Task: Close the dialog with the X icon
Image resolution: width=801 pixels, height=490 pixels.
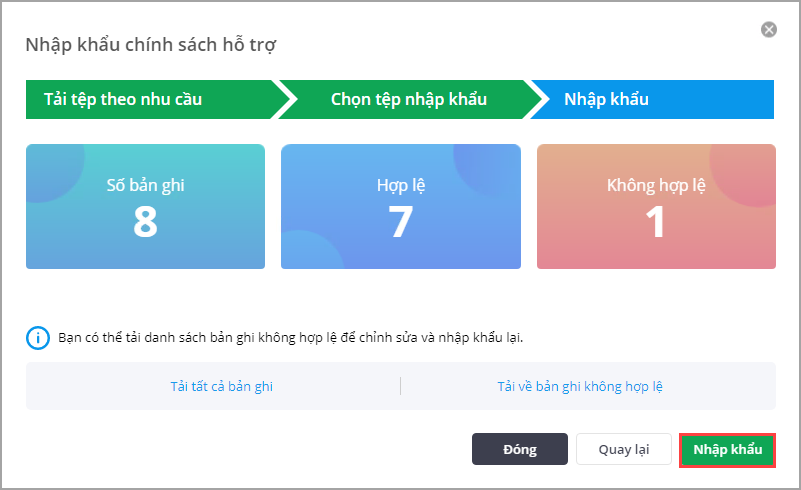Action: [769, 30]
